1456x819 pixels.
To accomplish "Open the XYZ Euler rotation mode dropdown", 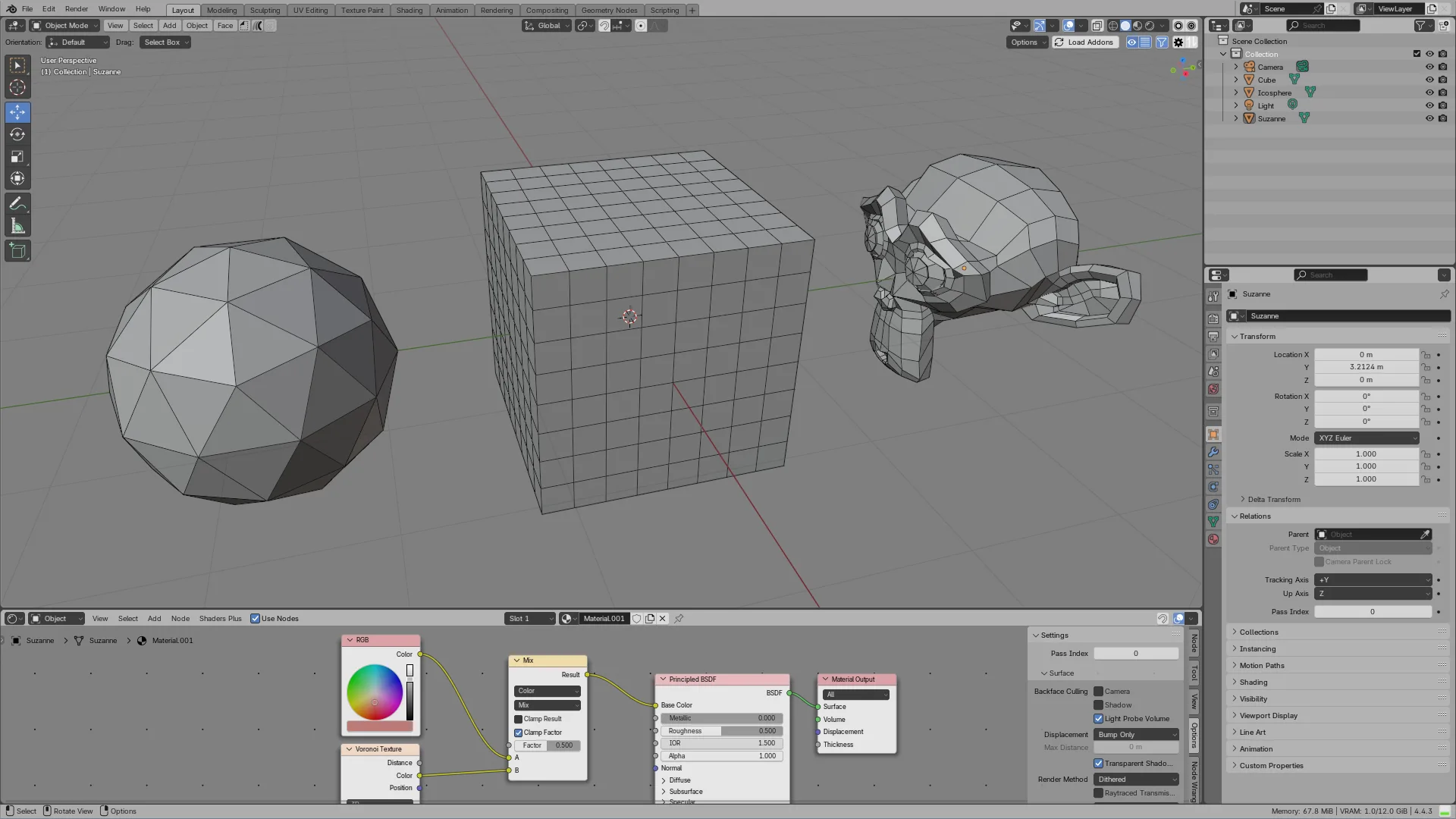I will coord(1367,438).
